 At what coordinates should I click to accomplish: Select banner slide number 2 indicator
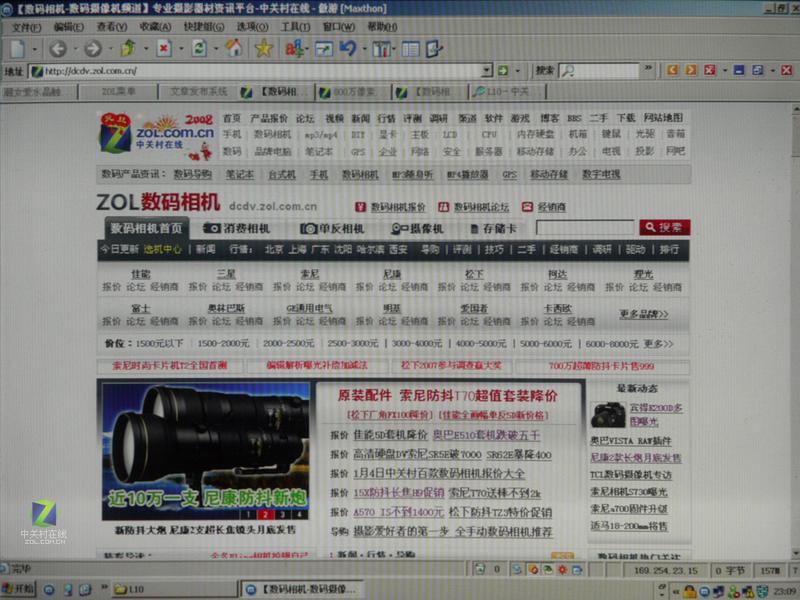(265, 514)
